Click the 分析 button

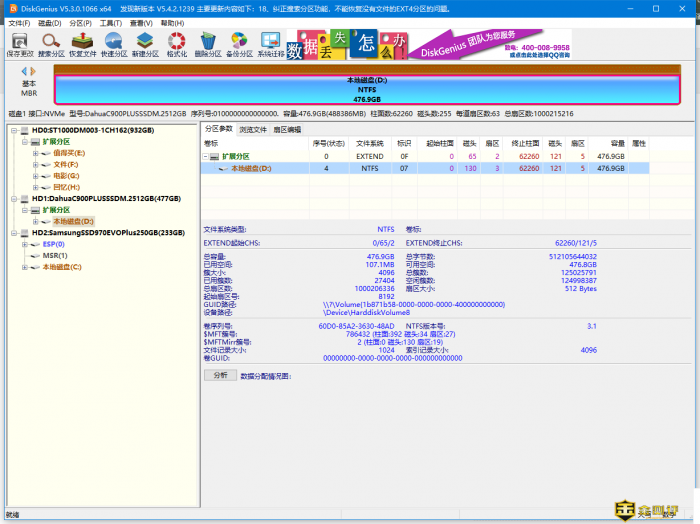(x=221, y=375)
